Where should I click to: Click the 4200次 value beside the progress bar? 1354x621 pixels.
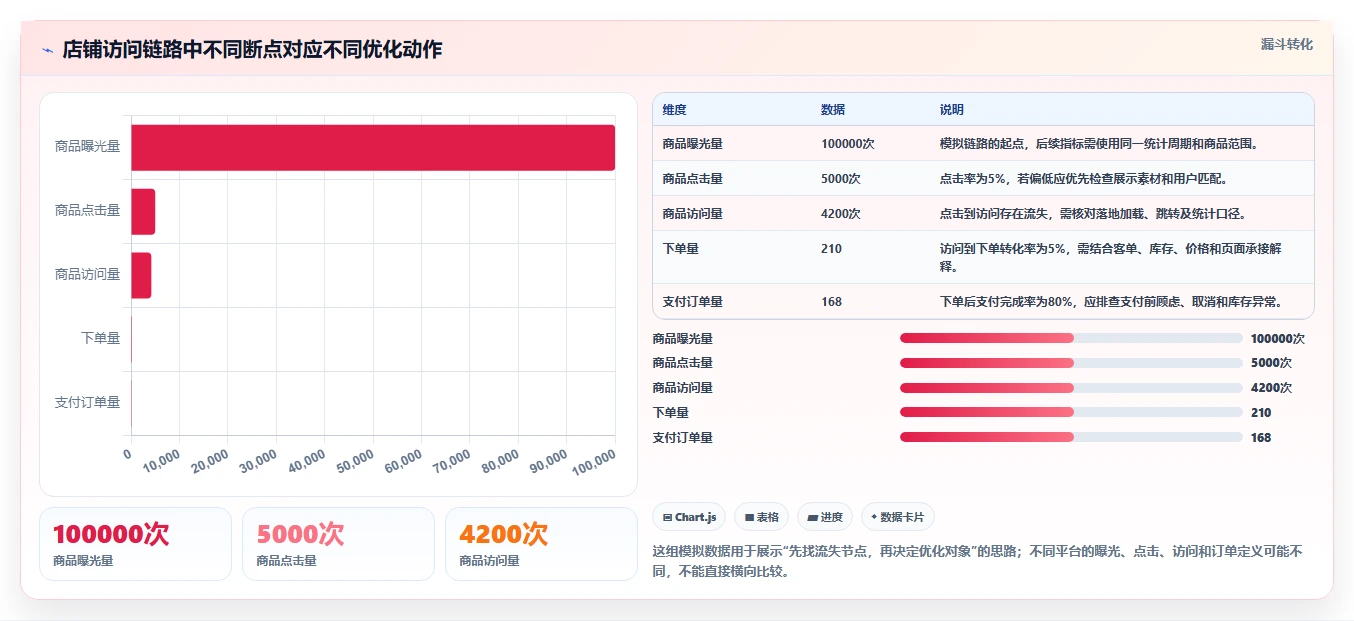[1271, 388]
